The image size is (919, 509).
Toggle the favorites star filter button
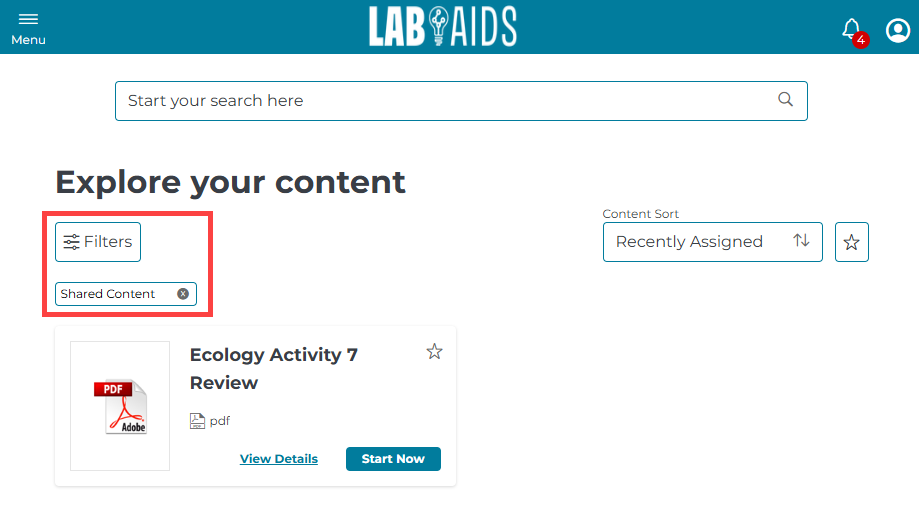point(852,242)
